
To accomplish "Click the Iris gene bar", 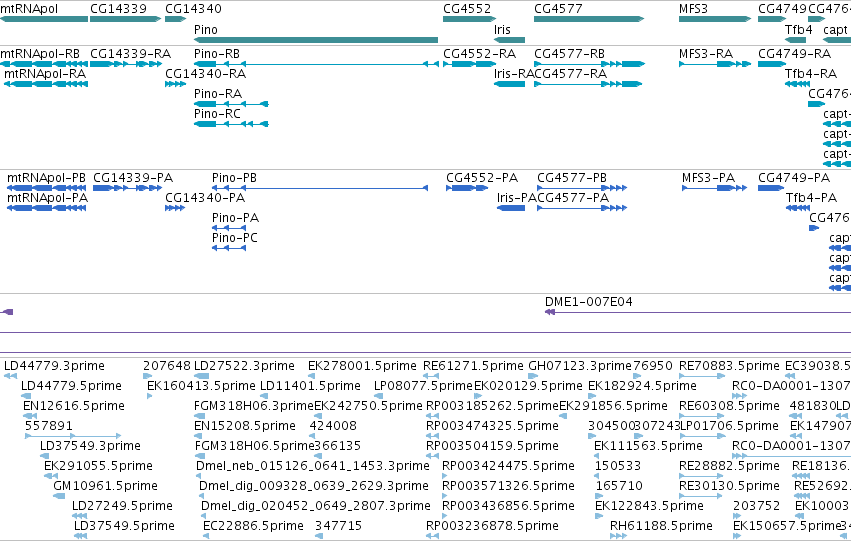I will (x=509, y=40).
